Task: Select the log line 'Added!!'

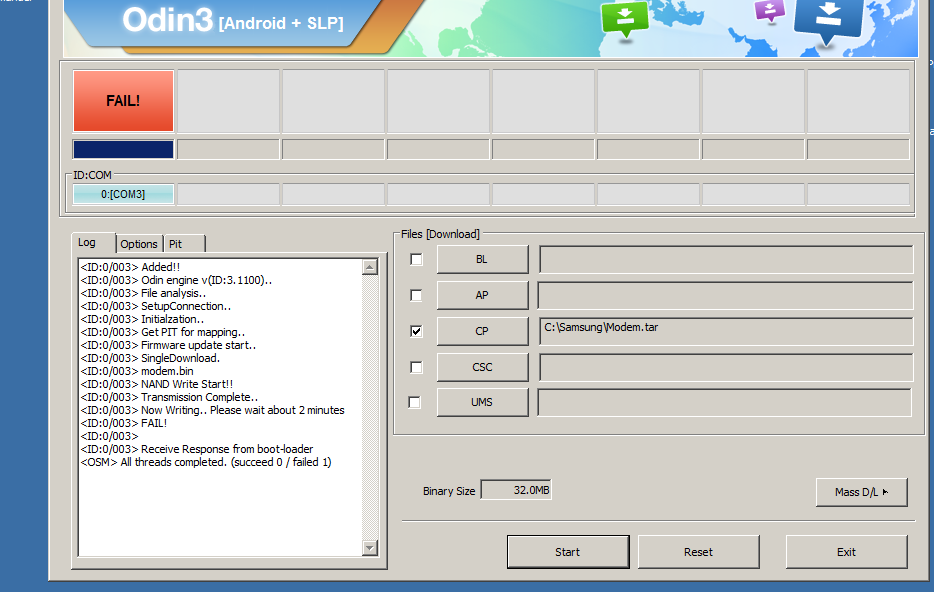Action: tap(130, 267)
